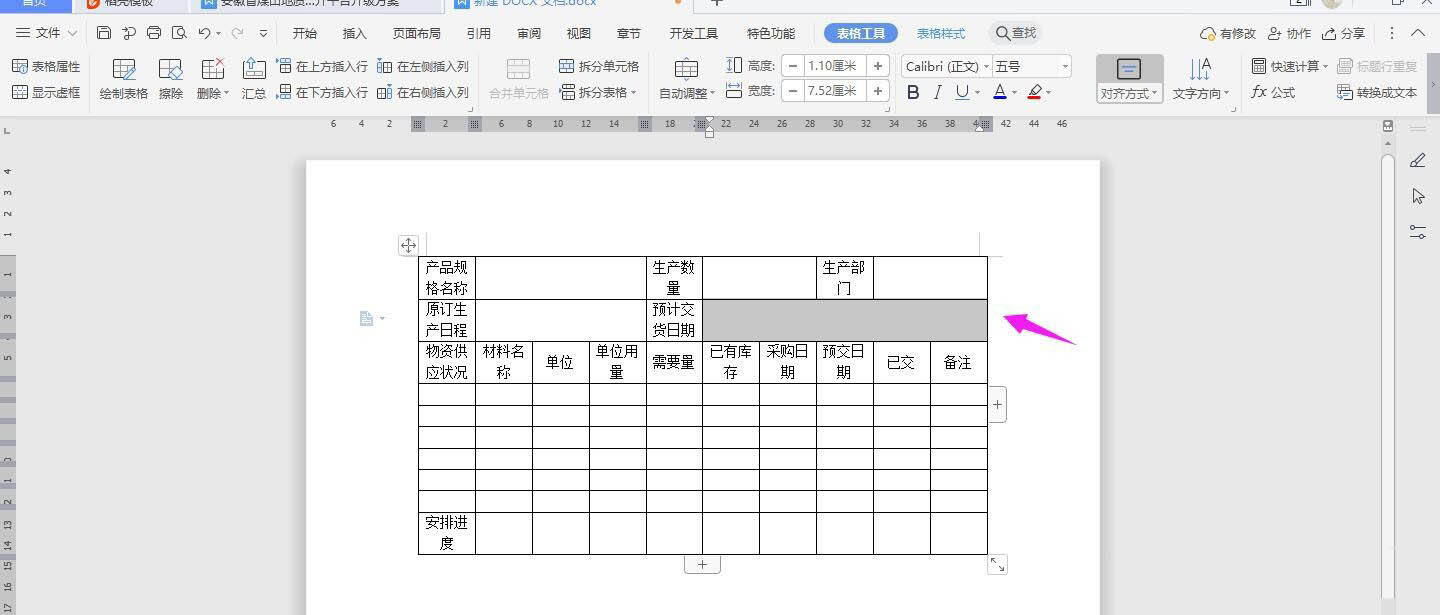Increase row height with plus button
Viewport: 1440px width, 615px height.
pos(878,65)
